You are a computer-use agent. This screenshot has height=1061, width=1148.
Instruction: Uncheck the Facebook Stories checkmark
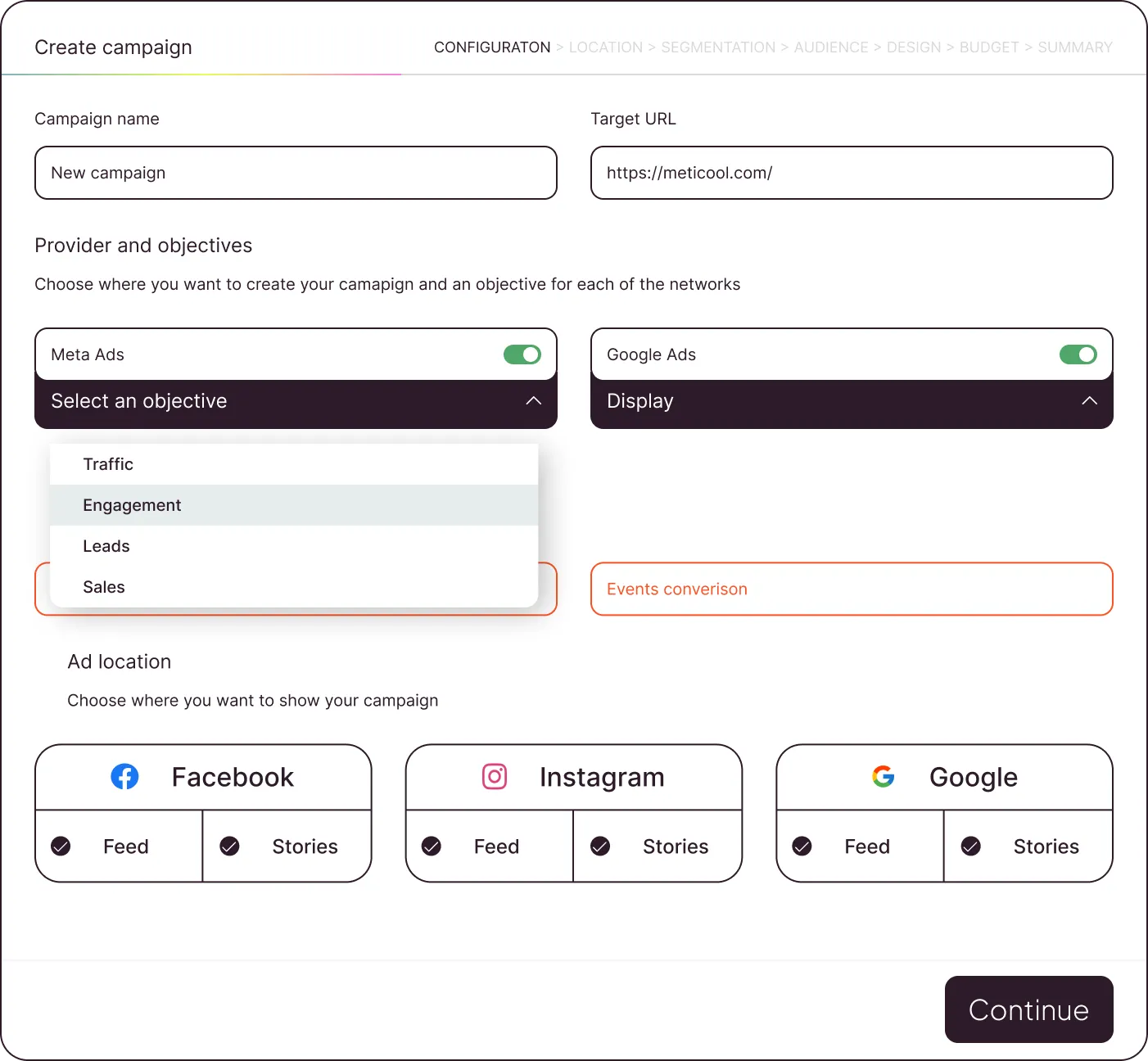230,847
